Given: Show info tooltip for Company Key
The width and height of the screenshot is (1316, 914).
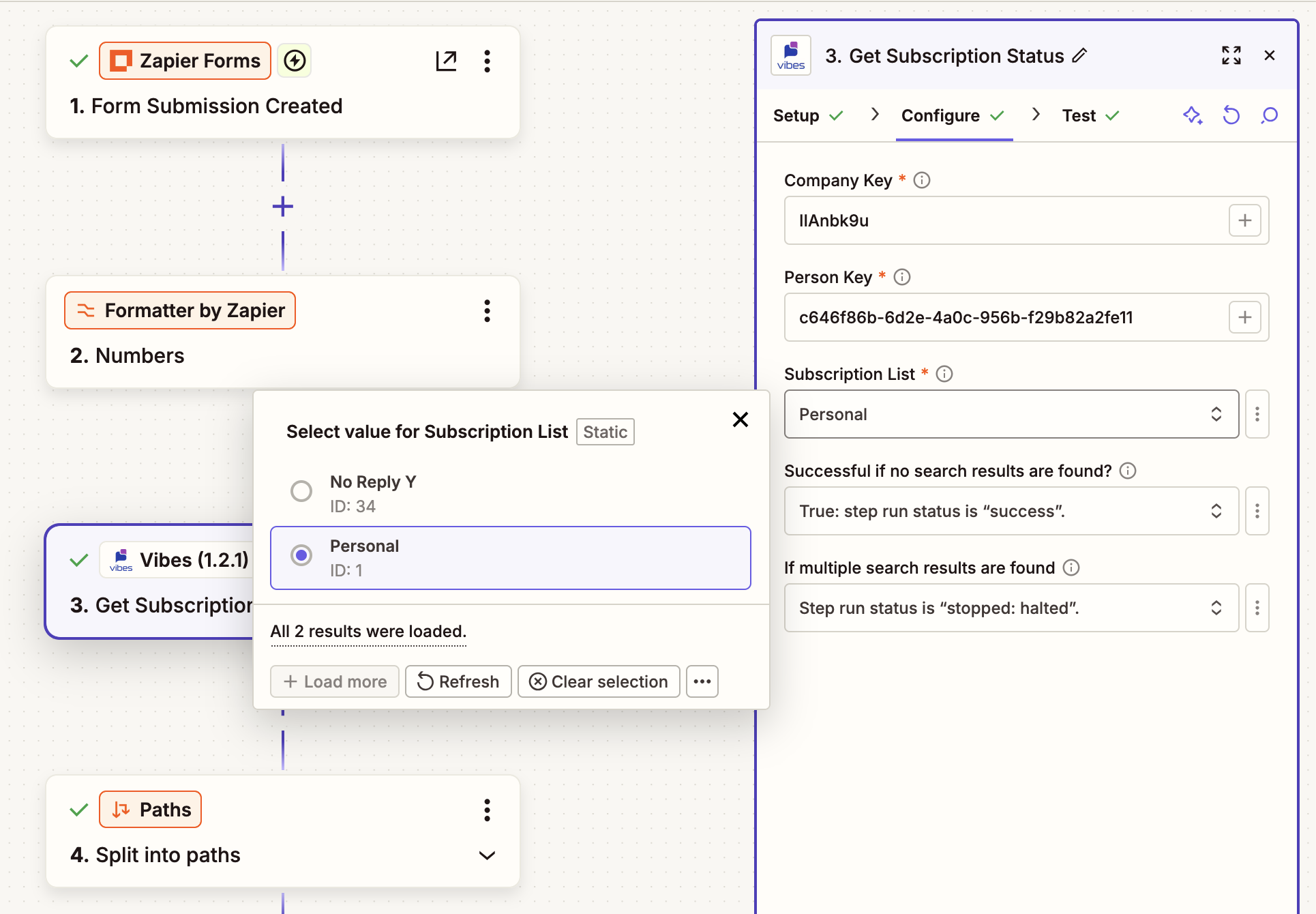Looking at the screenshot, I should pos(922,180).
